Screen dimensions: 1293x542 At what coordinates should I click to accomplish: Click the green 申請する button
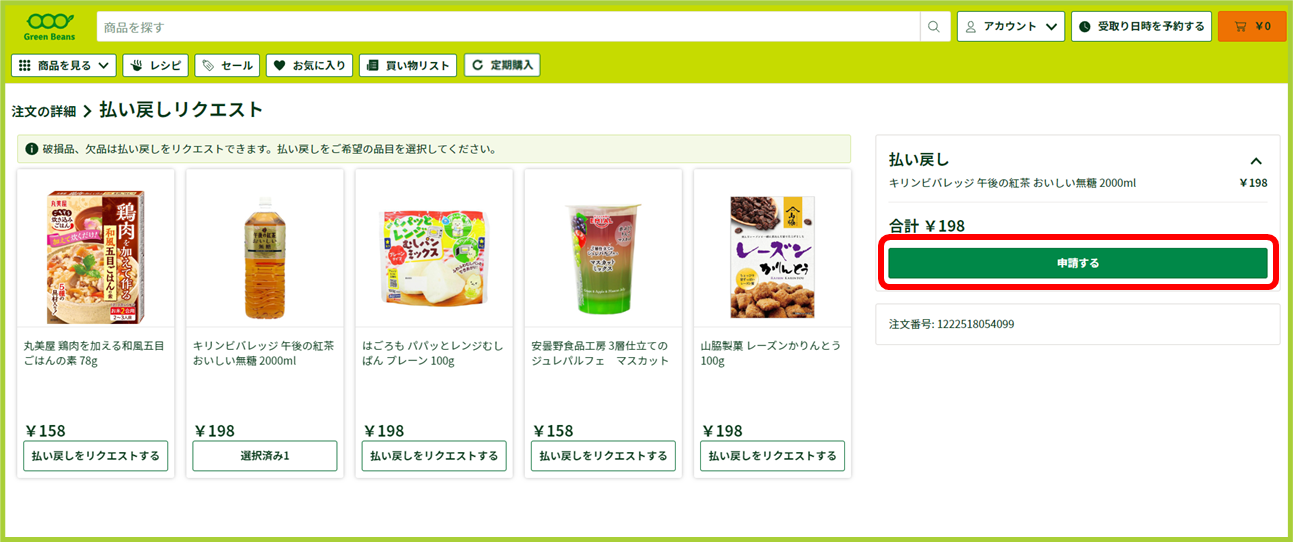[x=1078, y=263]
